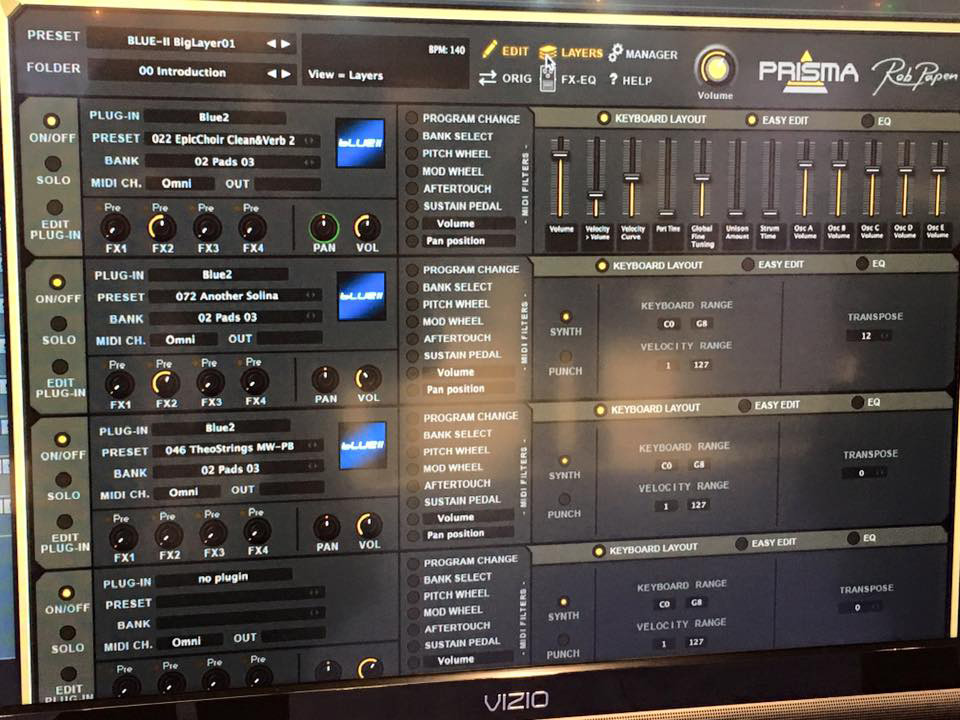
Task: Click FX2 knob in EpicChoir layer
Action: tap(162, 228)
